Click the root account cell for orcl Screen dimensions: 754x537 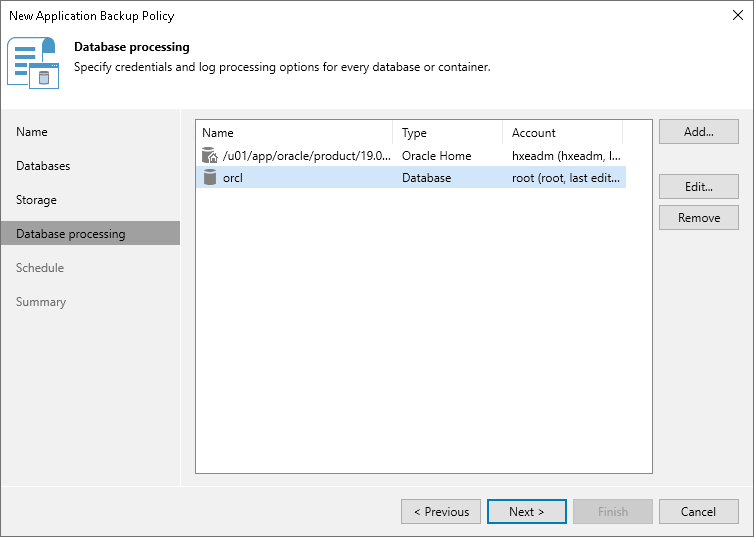566,178
